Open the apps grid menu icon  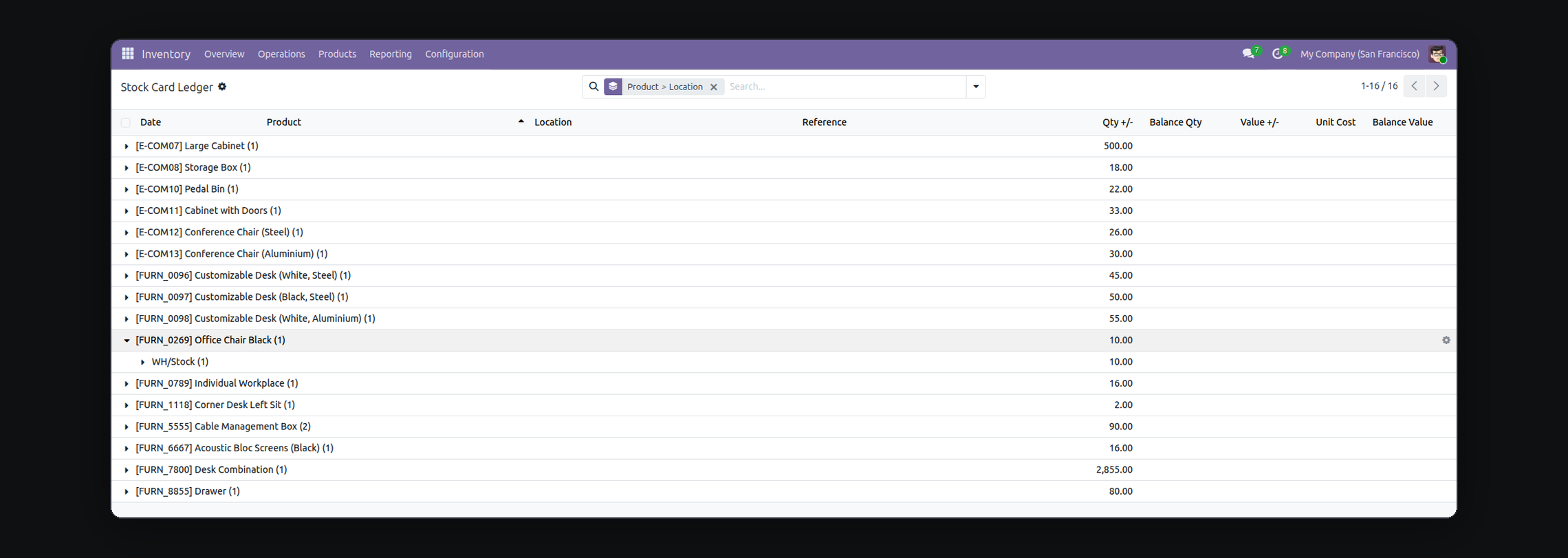coord(128,54)
